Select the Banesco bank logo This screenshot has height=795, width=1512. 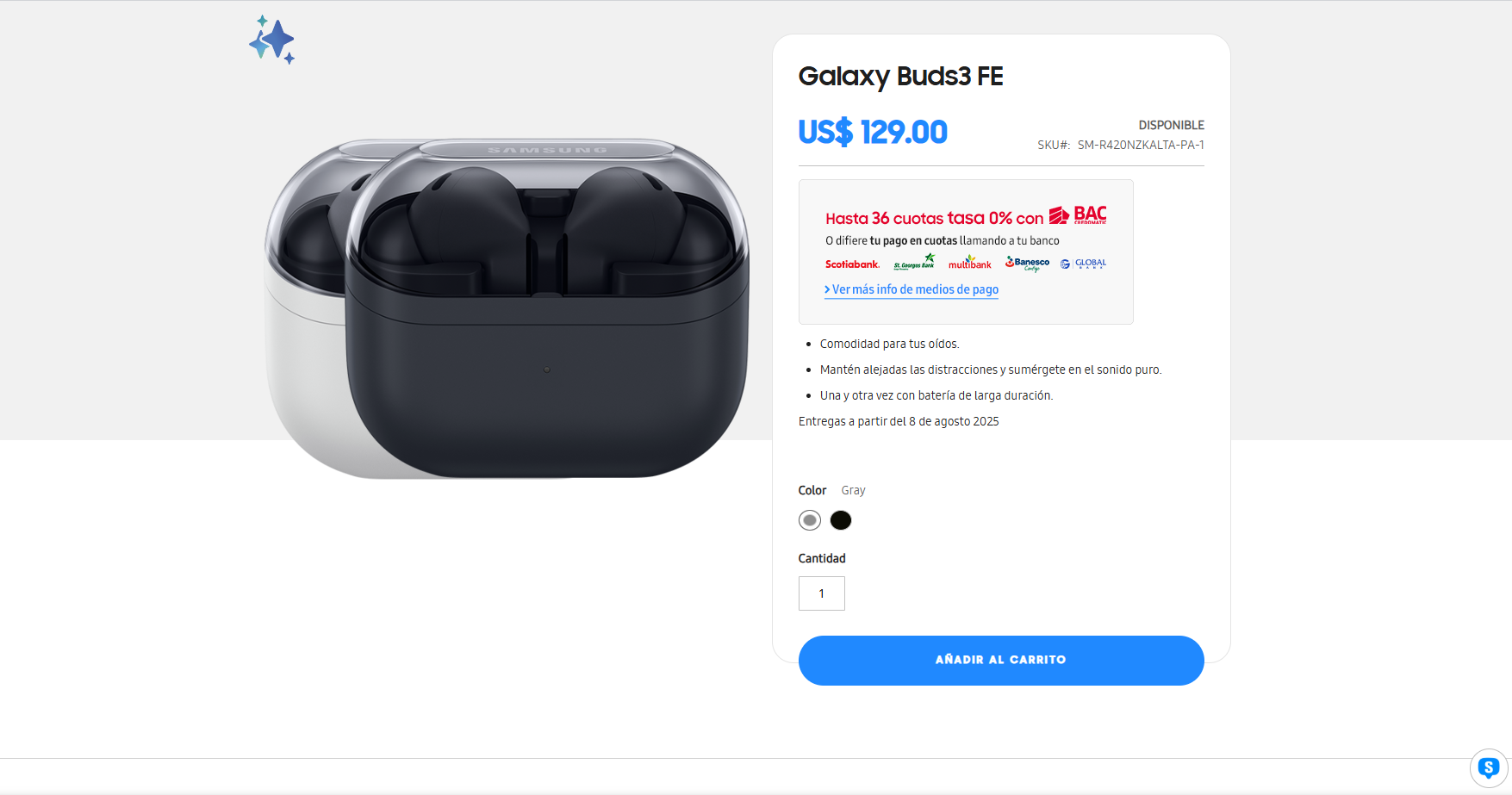pos(1028,264)
